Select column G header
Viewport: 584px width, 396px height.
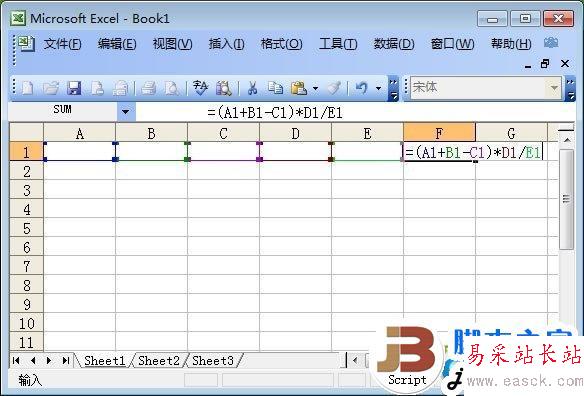point(511,133)
